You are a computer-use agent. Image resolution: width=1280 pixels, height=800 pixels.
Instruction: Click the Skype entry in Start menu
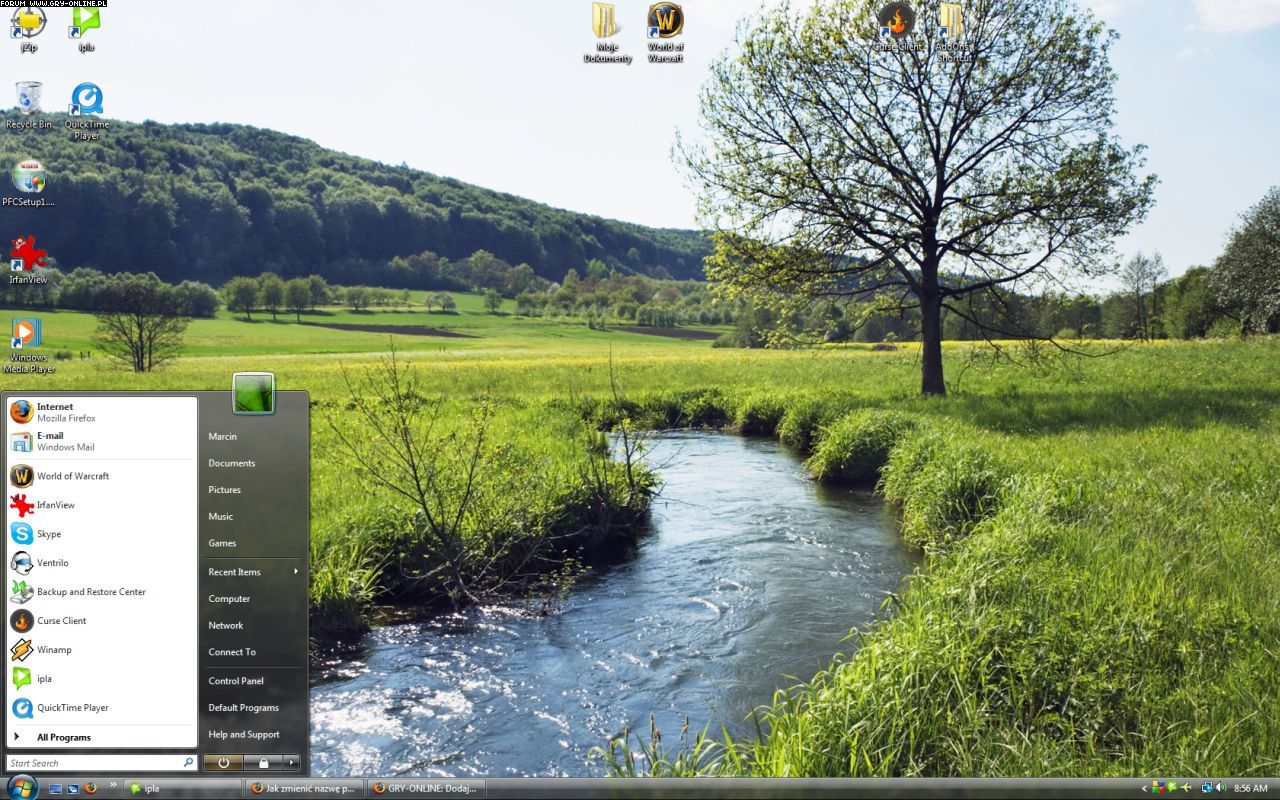pyautogui.click(x=49, y=534)
